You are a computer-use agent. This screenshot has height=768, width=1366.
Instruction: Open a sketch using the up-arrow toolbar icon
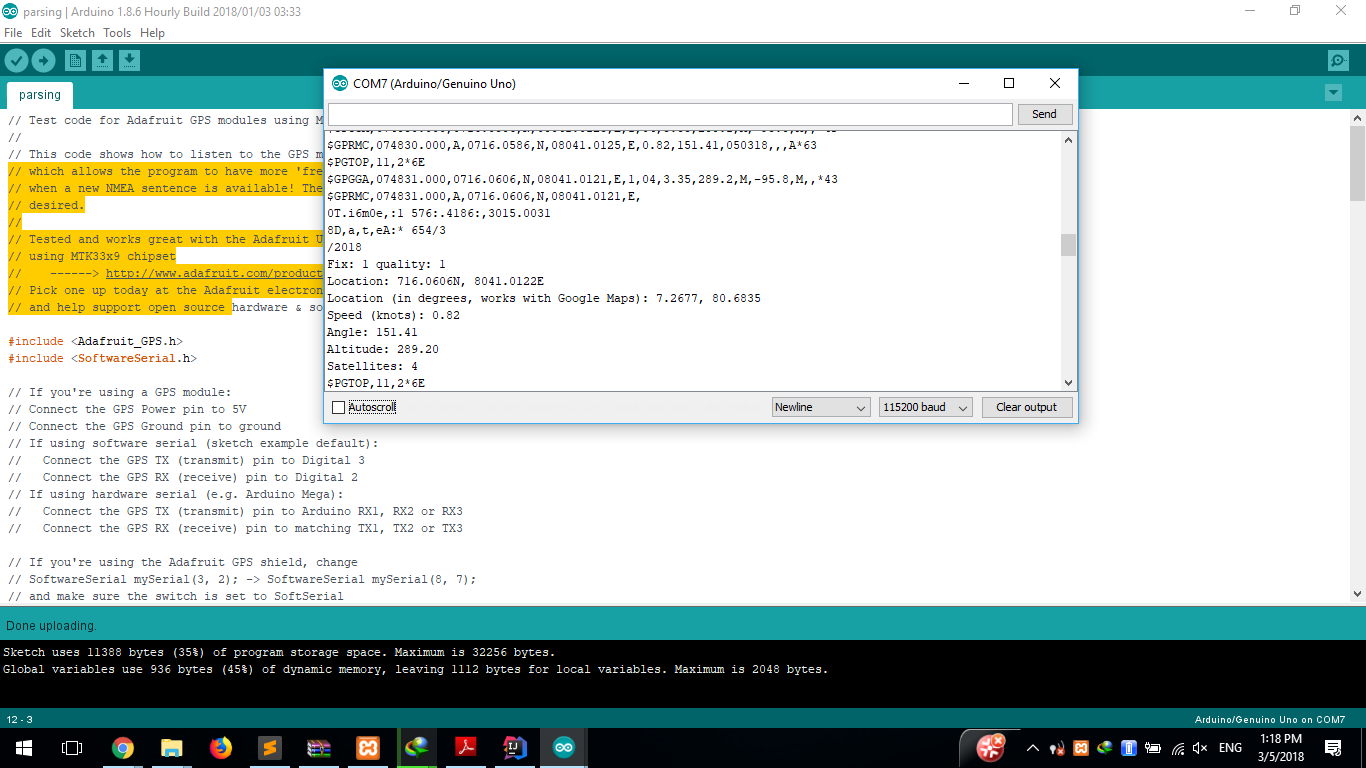(102, 61)
